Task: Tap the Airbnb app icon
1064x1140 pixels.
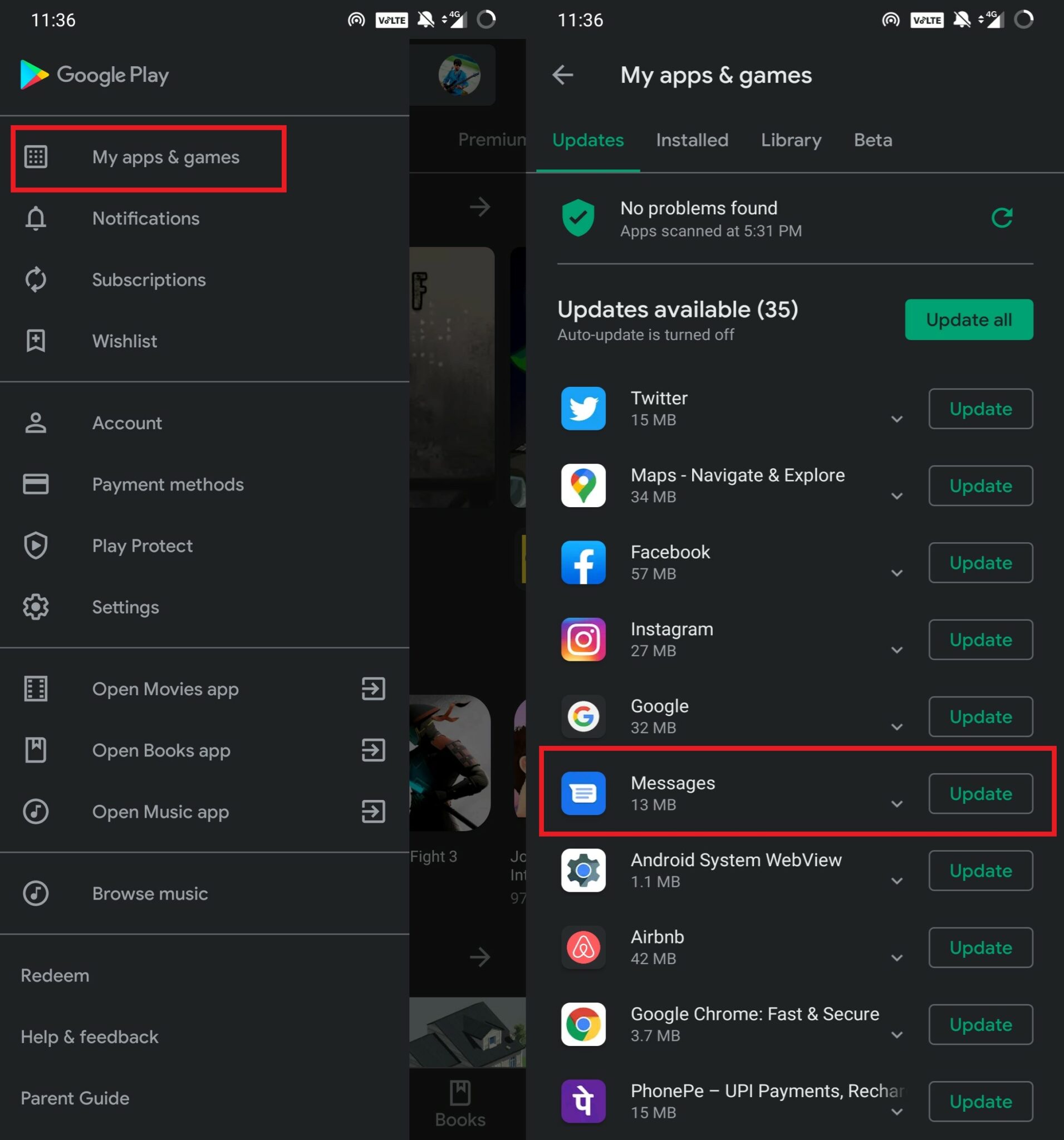Action: point(584,948)
